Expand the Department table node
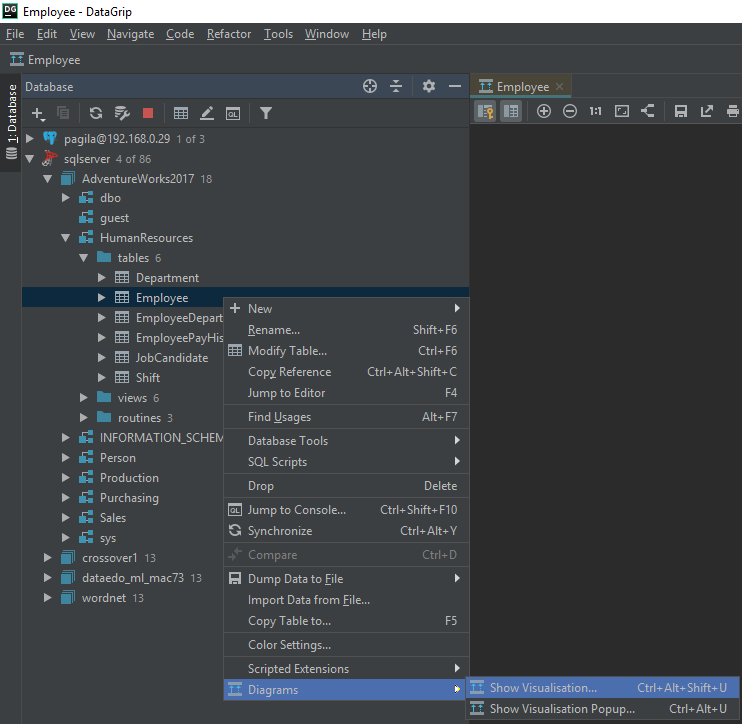742x724 pixels. (102, 278)
